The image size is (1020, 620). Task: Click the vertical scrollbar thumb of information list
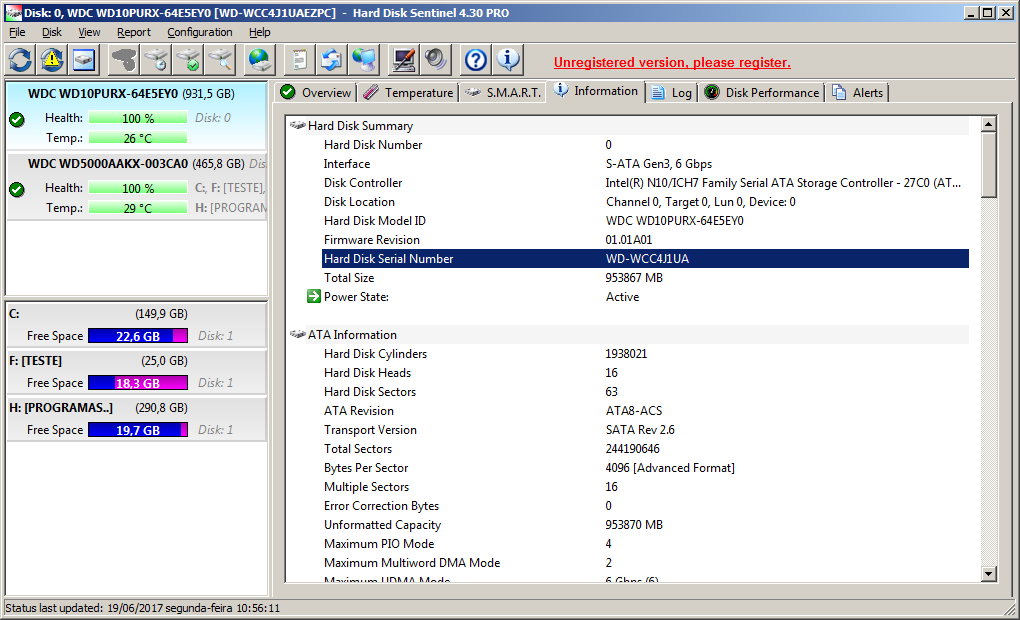click(989, 165)
